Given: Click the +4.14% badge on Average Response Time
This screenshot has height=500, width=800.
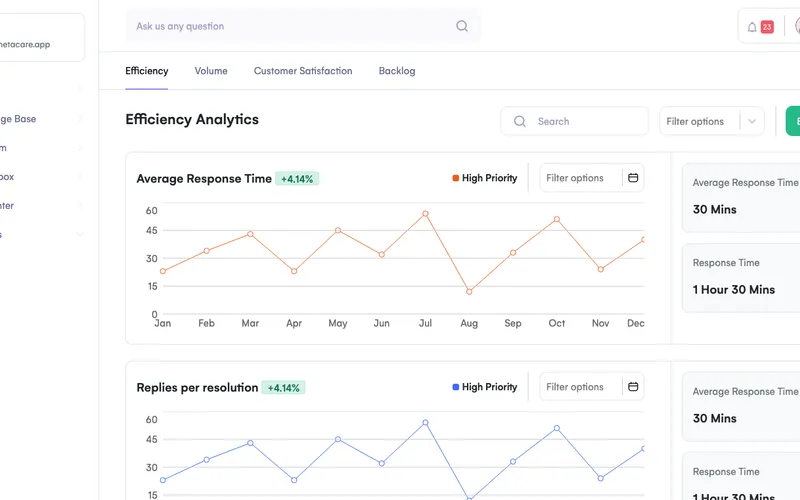Looking at the screenshot, I should pyautogui.click(x=297, y=179).
